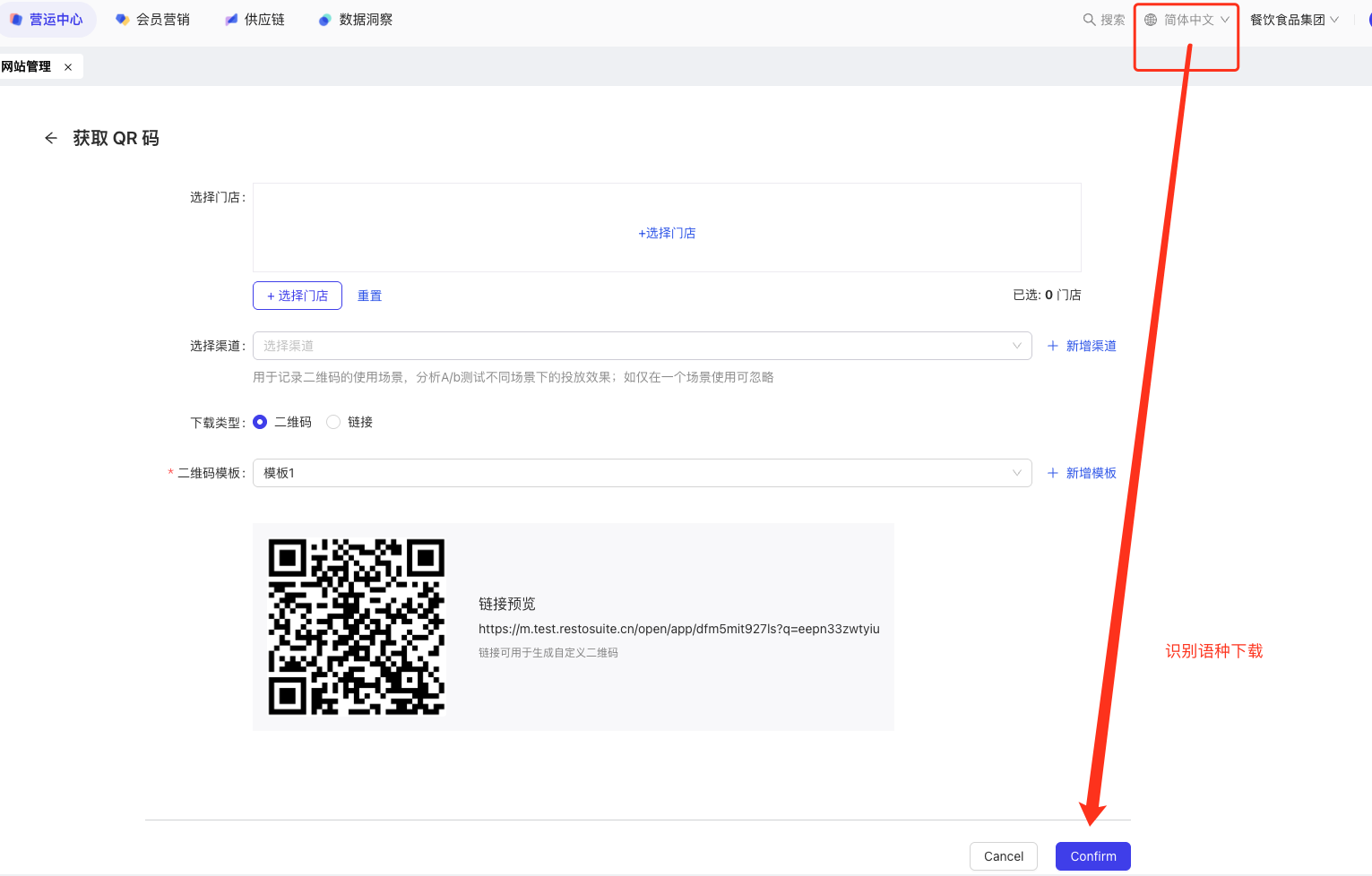Click the 数据洞察 icon
Image resolution: width=1372 pixels, height=876 pixels.
324,20
